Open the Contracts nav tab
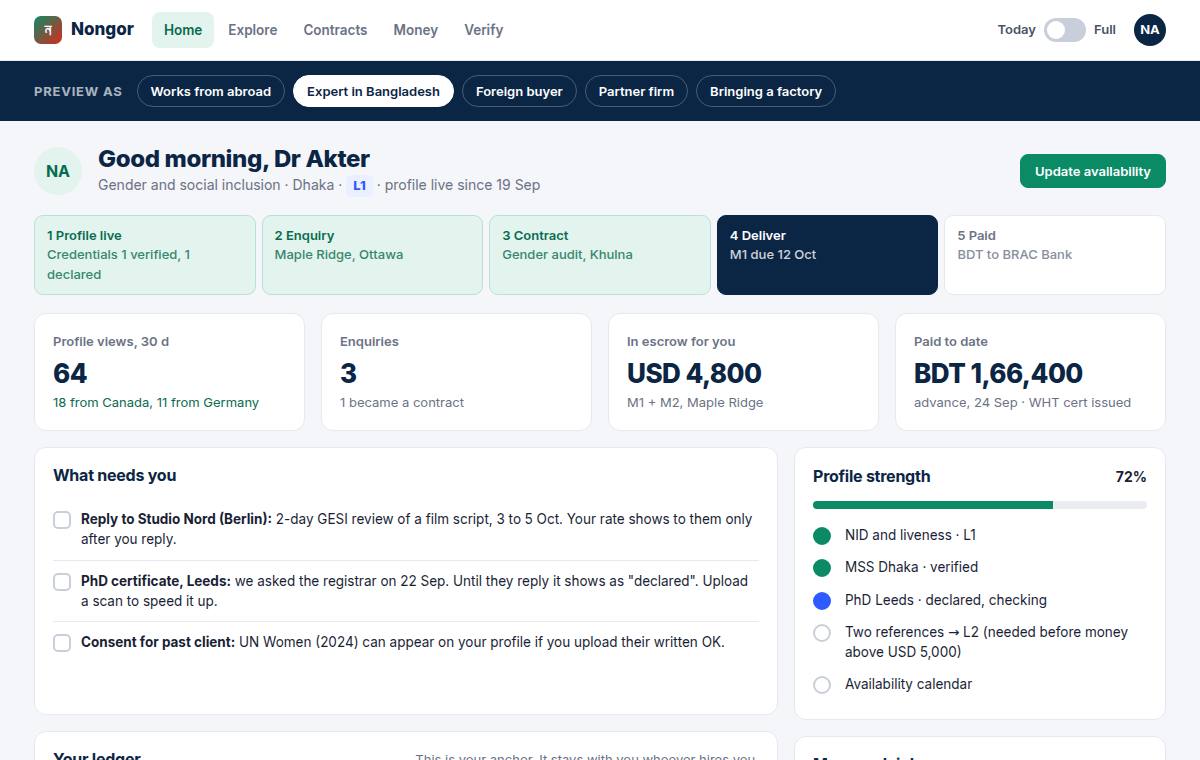Screen dimensions: 1200x760 pyautogui.click(x=335, y=30)
